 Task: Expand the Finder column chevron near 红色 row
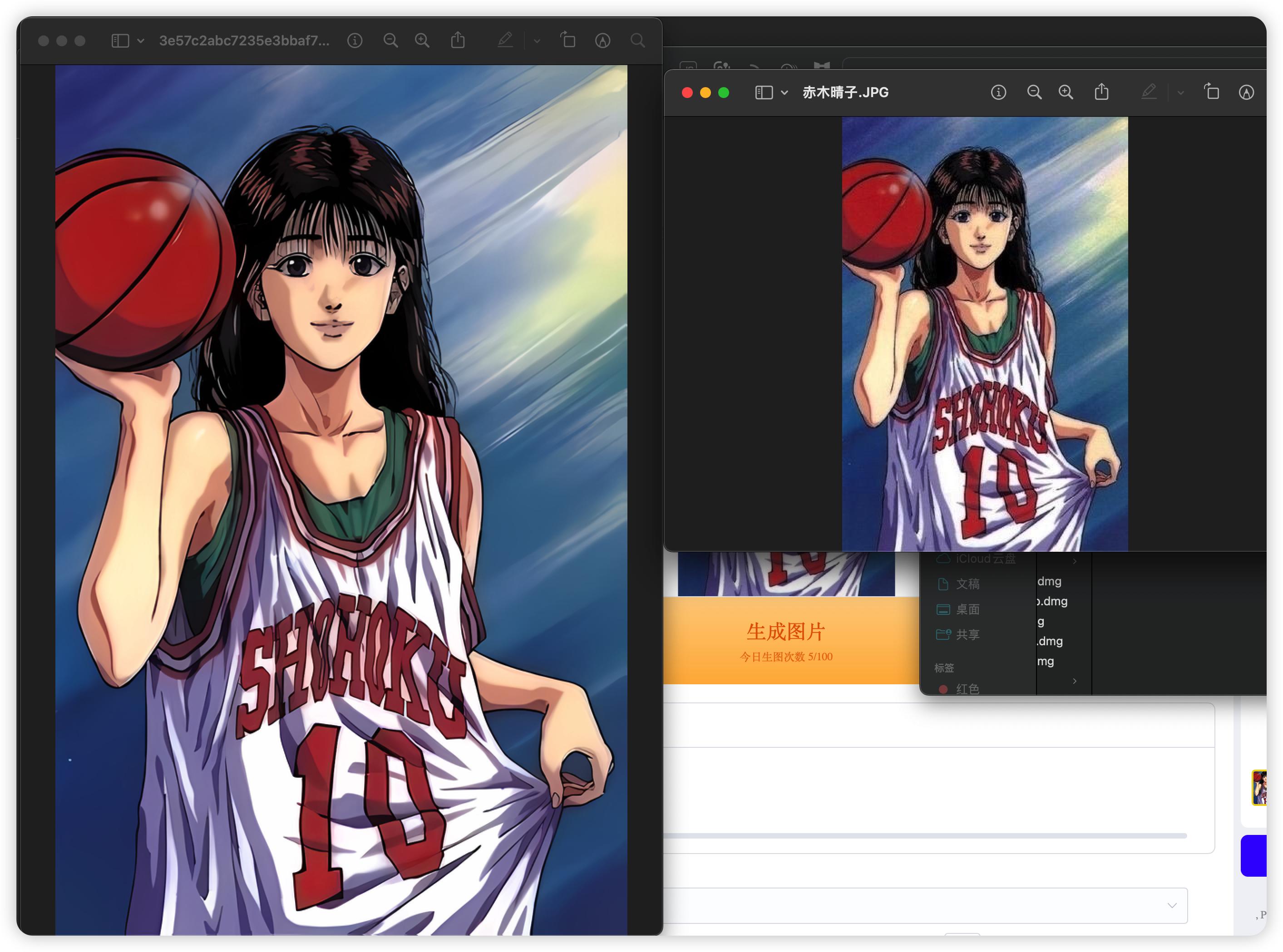(1075, 681)
